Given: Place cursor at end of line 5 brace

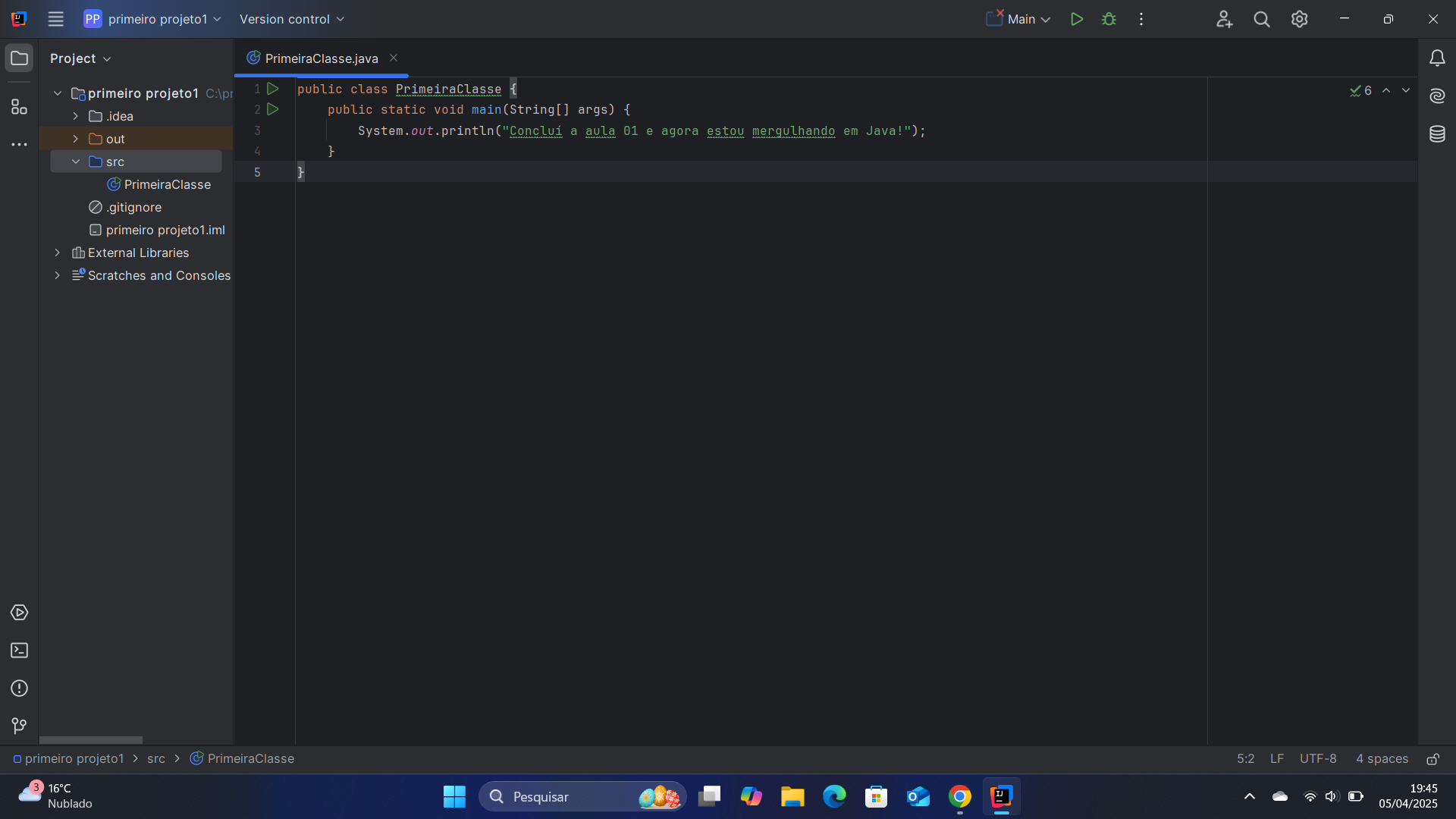Looking at the screenshot, I should 306,172.
